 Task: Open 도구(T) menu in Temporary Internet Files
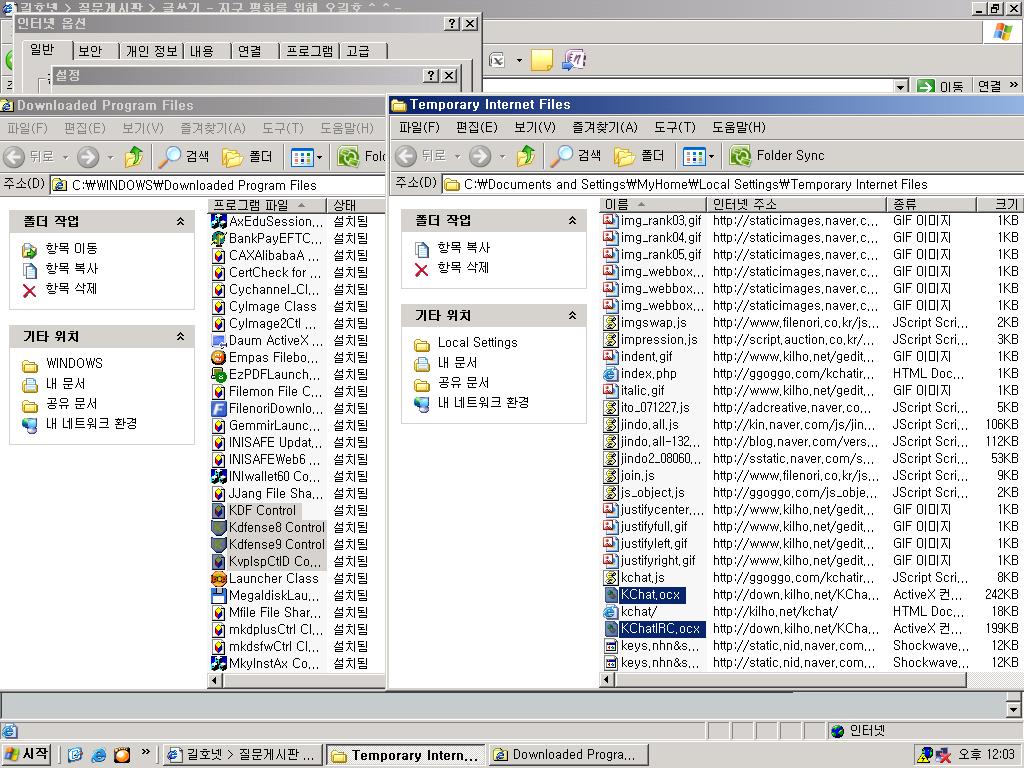(674, 127)
